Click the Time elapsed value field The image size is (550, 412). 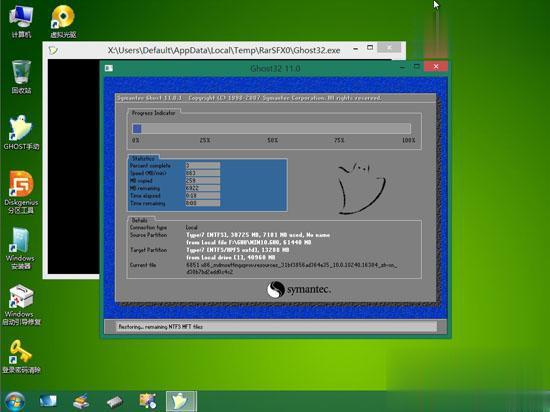203,196
